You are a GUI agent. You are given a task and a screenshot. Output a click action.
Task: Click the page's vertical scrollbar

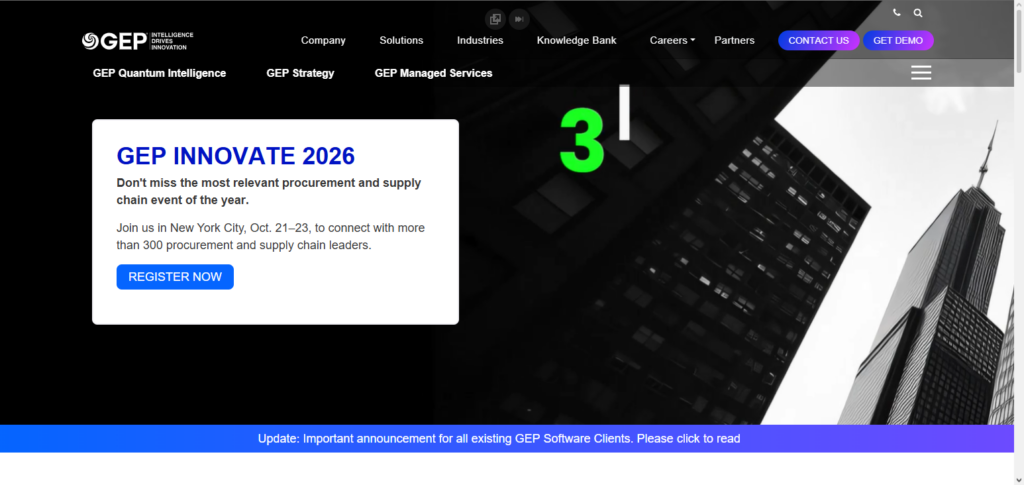pos(1019,41)
